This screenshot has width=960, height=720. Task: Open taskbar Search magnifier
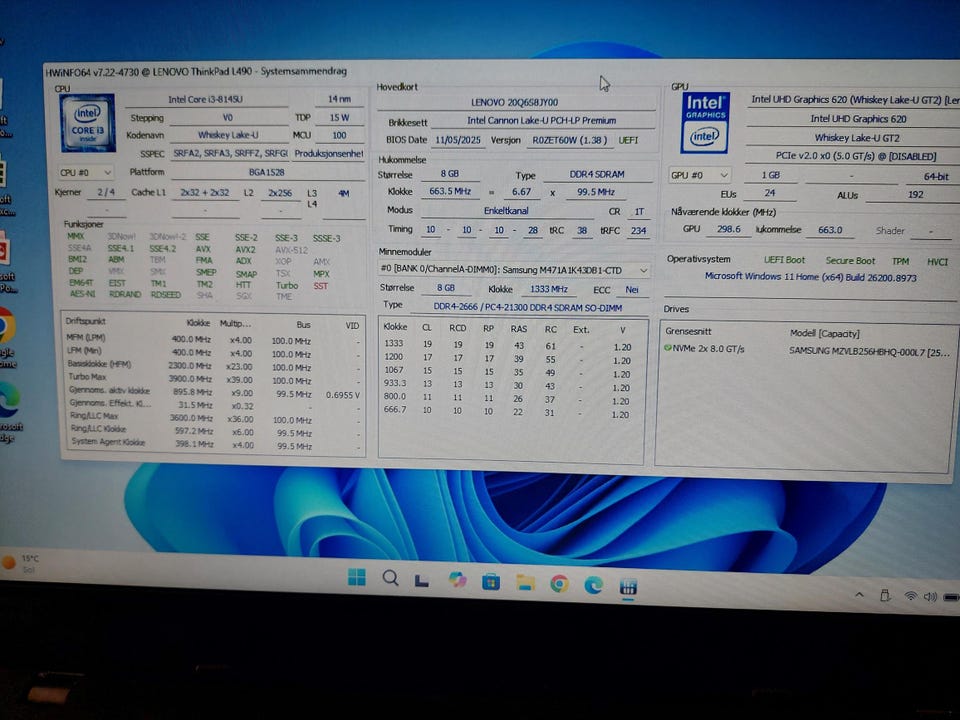point(390,577)
